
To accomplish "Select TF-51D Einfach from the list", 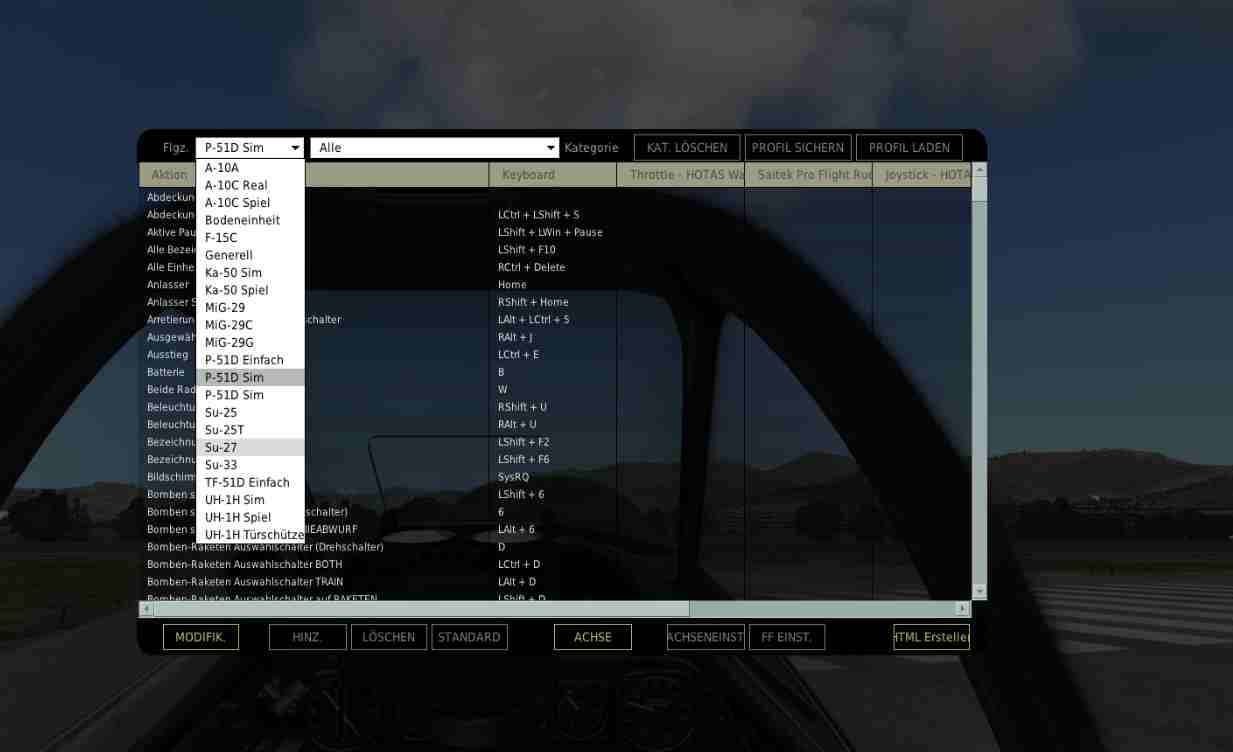I will pyautogui.click(x=250, y=482).
